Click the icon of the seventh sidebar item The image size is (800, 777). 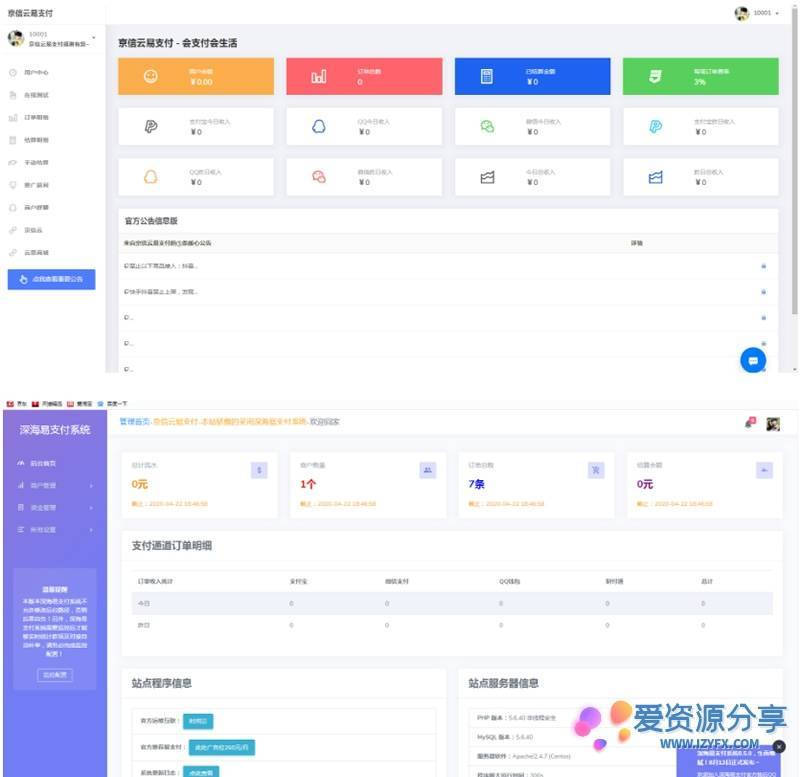(13, 207)
